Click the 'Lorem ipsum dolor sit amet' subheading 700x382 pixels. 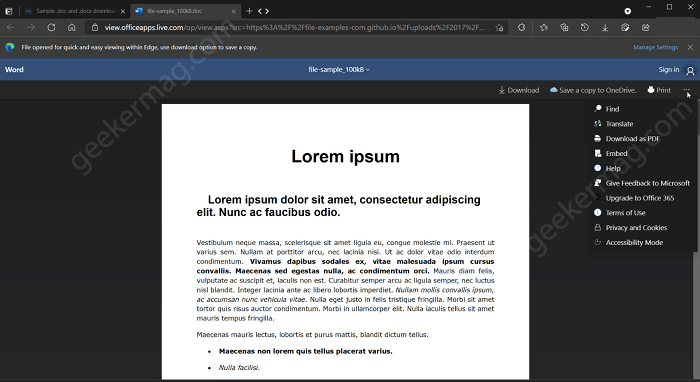click(339, 206)
